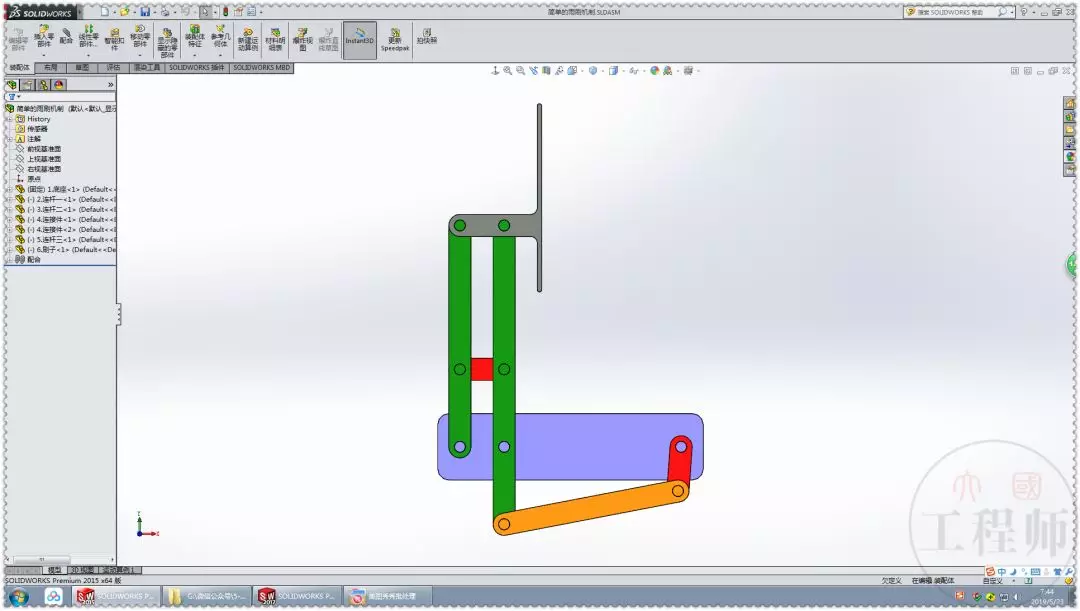The height and width of the screenshot is (611, 1080).
Task: Switch to the 草图 (Sketch) tab
Action: coord(82,68)
